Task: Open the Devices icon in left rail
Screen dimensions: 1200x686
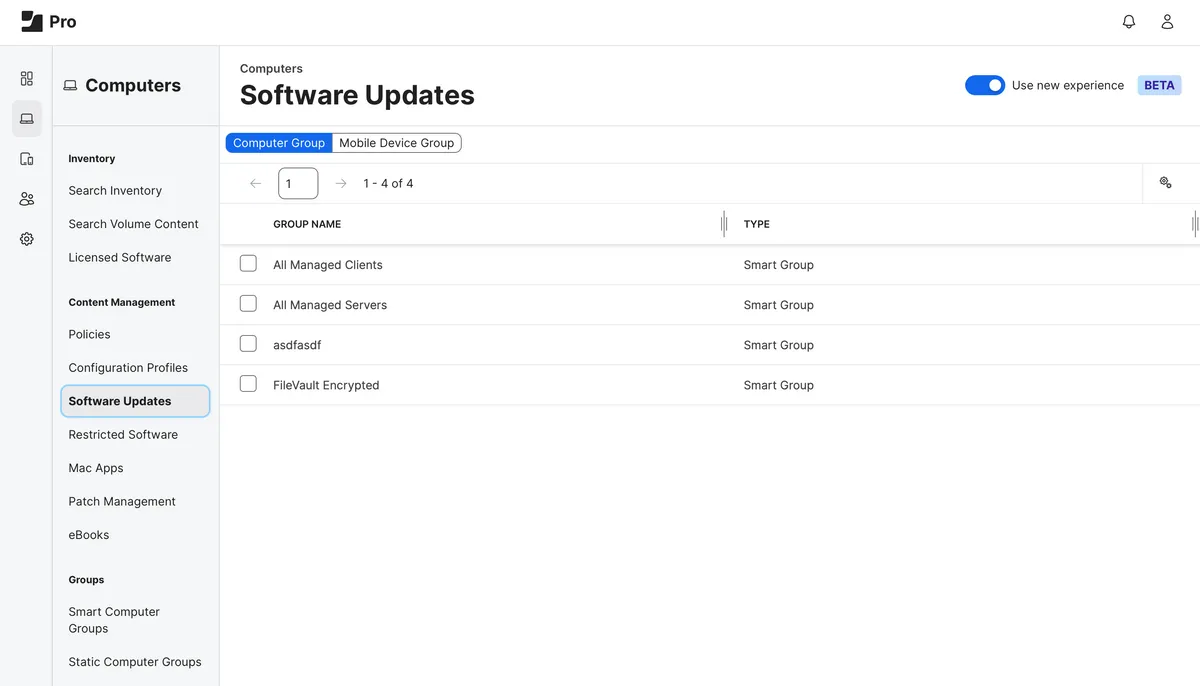Action: [x=27, y=159]
